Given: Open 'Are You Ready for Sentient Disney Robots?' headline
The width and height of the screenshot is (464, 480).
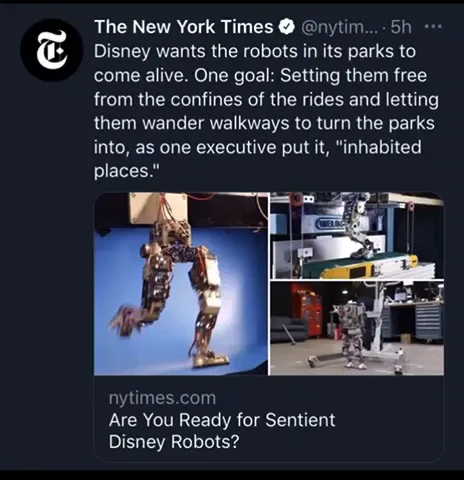Looking at the screenshot, I should click(x=222, y=431).
